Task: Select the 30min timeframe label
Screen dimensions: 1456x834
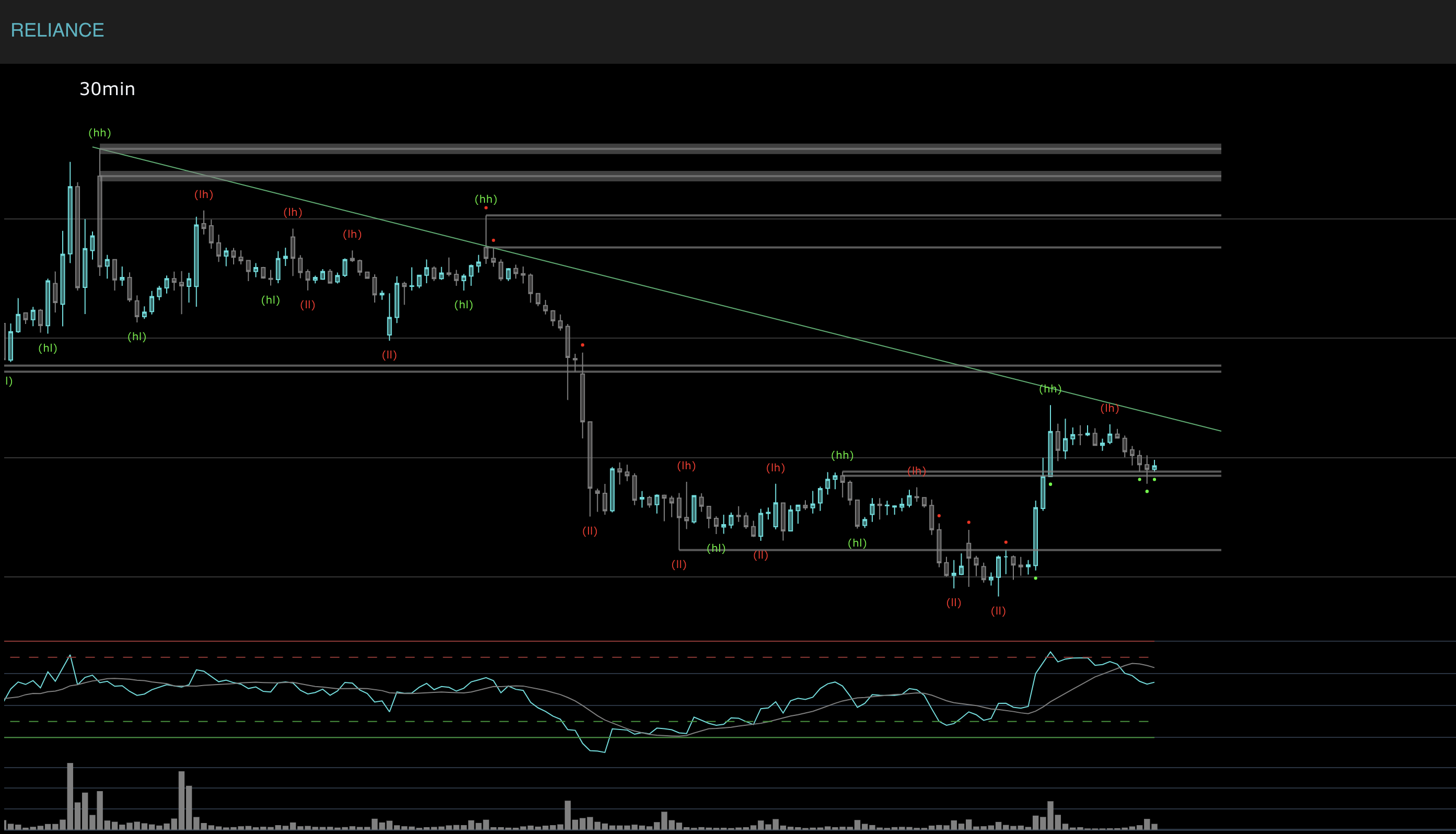Action: pyautogui.click(x=107, y=89)
